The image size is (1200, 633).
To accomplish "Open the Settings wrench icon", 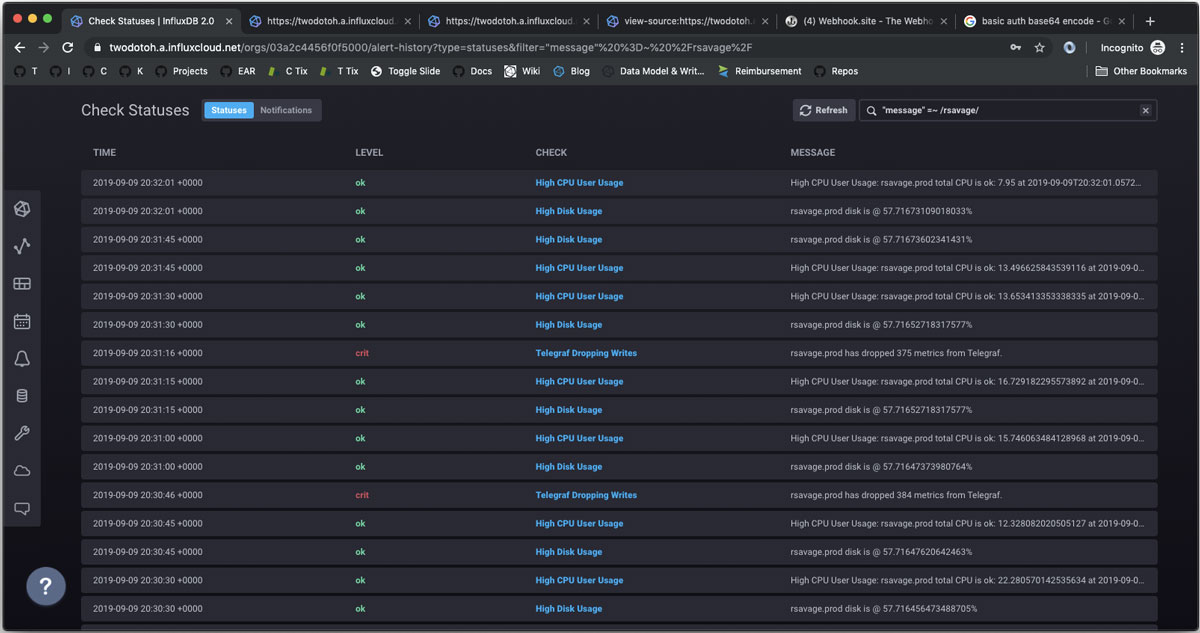I will tap(22, 432).
